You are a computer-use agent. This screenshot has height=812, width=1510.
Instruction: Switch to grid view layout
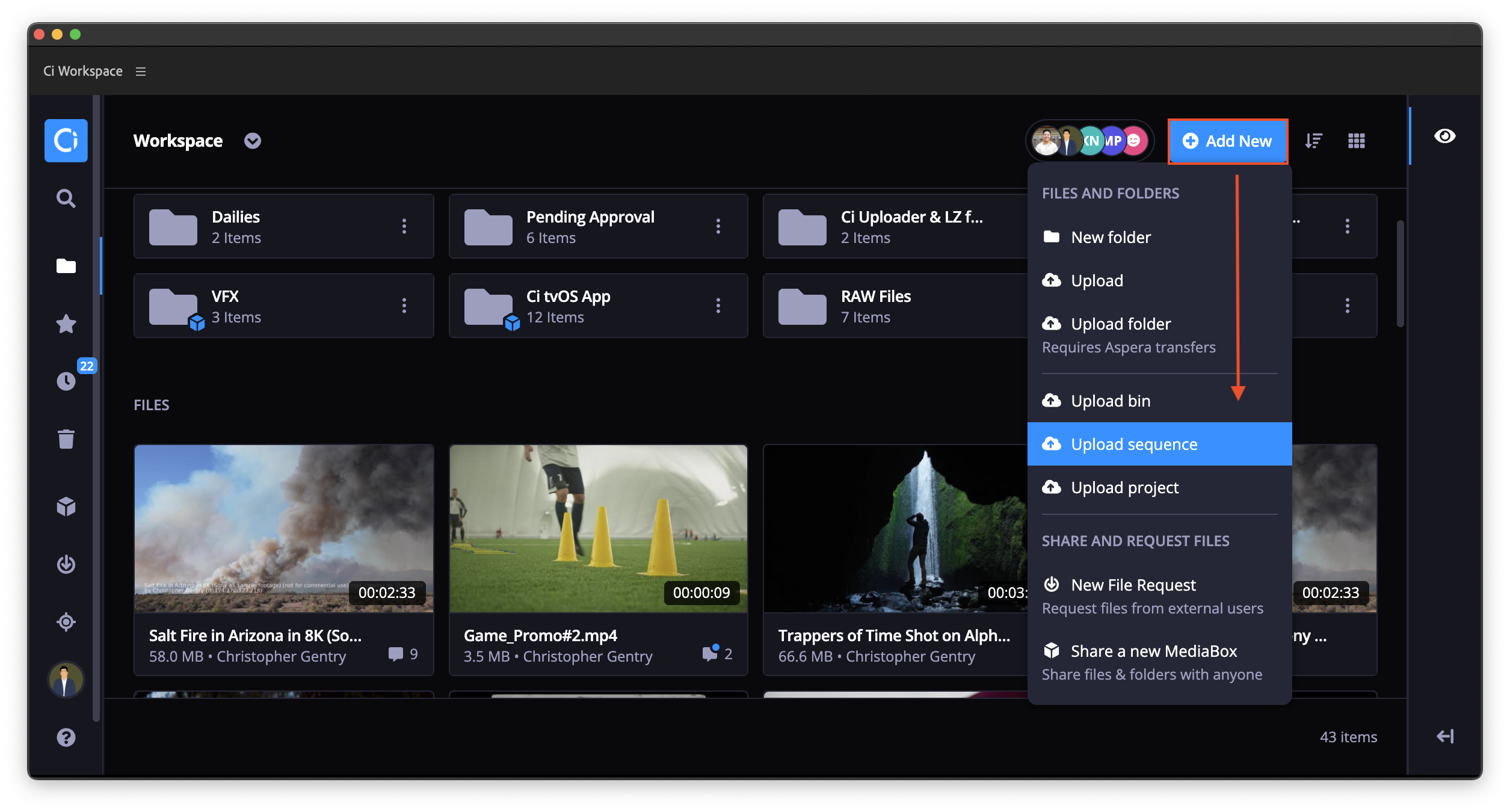point(1357,141)
